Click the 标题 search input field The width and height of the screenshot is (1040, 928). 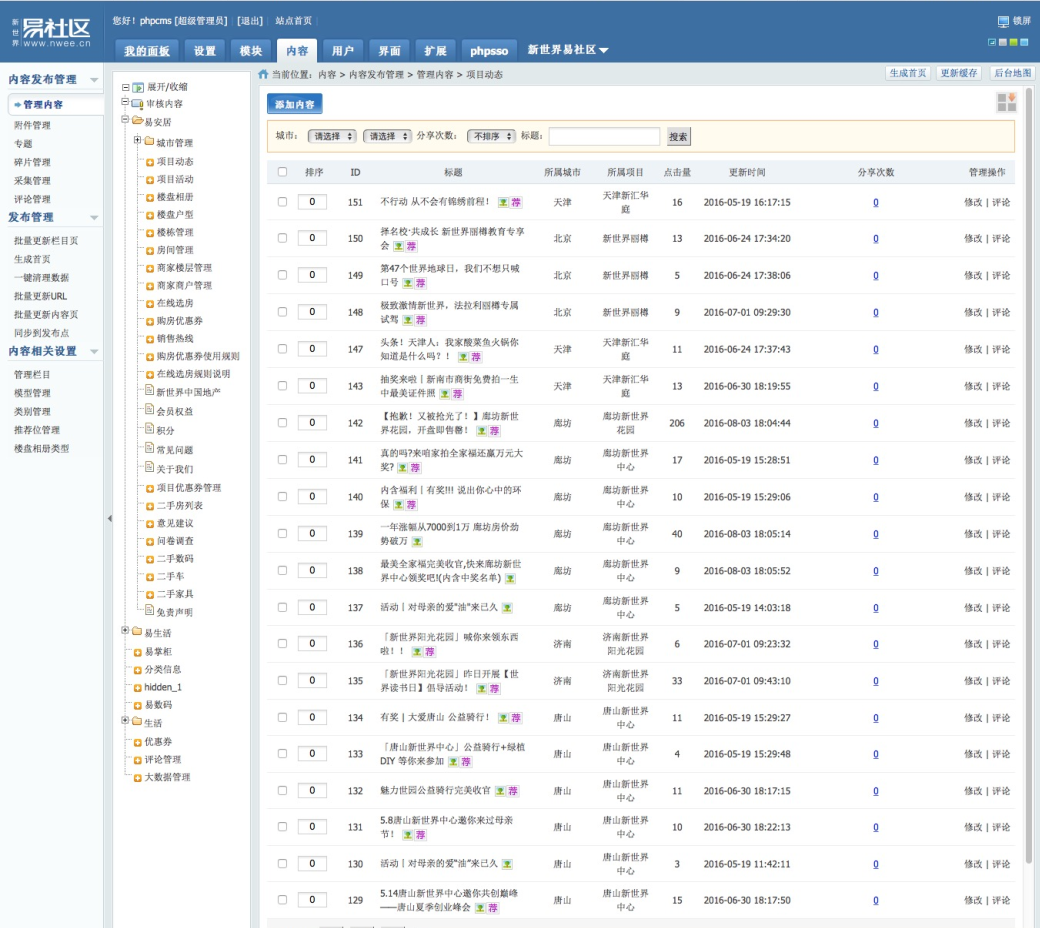coord(604,137)
